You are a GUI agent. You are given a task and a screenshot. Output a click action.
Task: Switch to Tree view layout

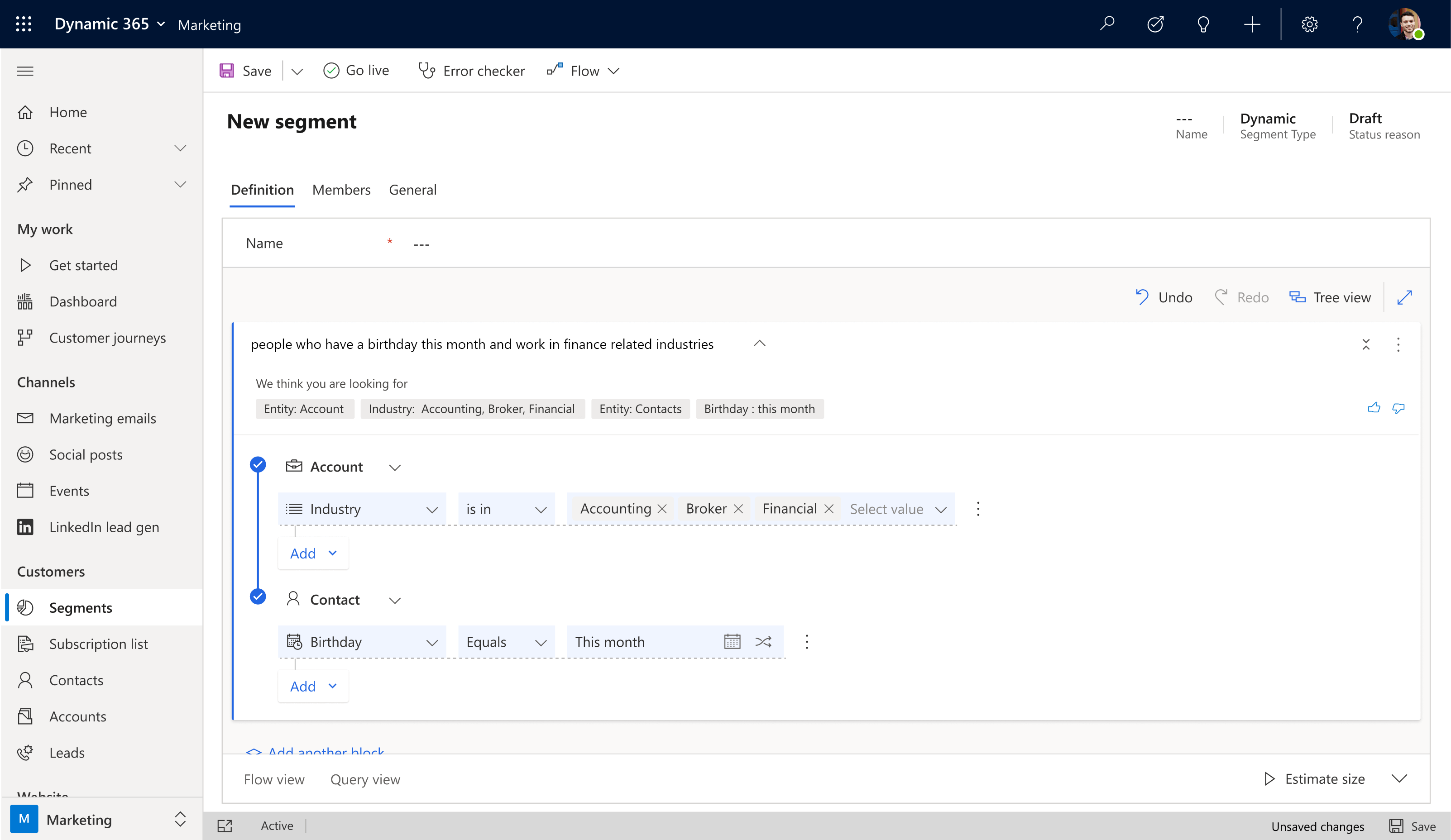[1330, 297]
